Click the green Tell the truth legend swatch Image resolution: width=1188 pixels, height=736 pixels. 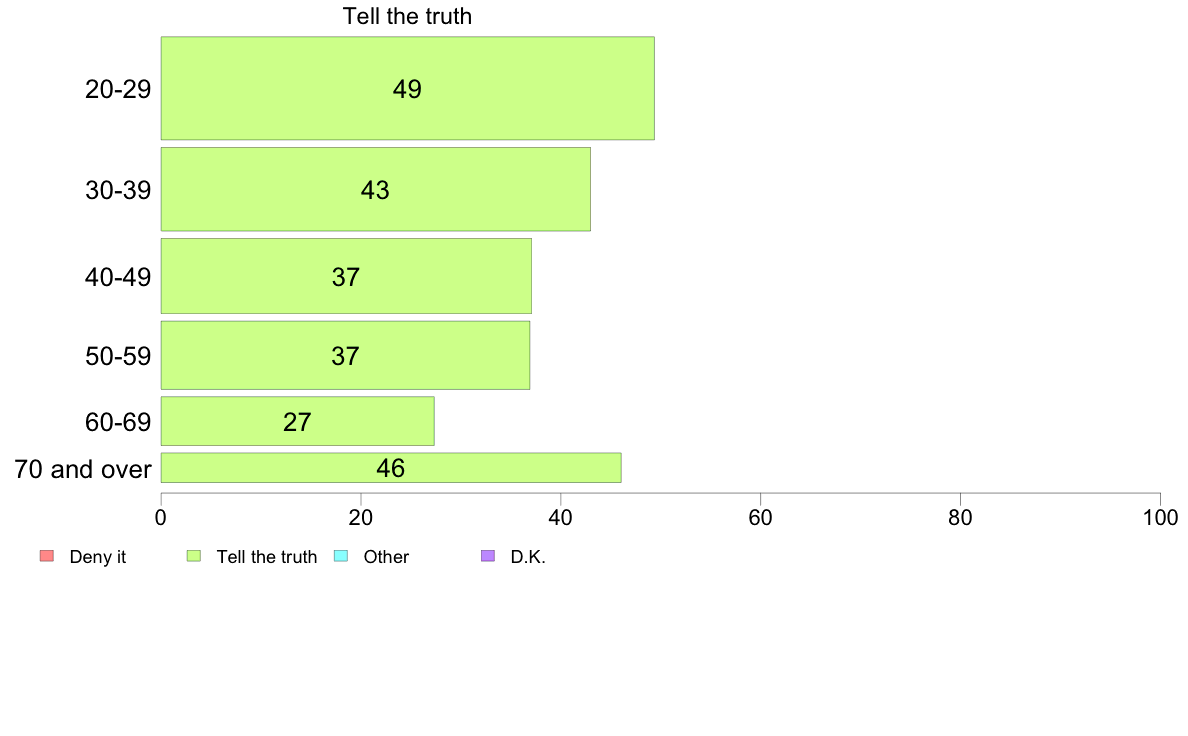pos(194,556)
